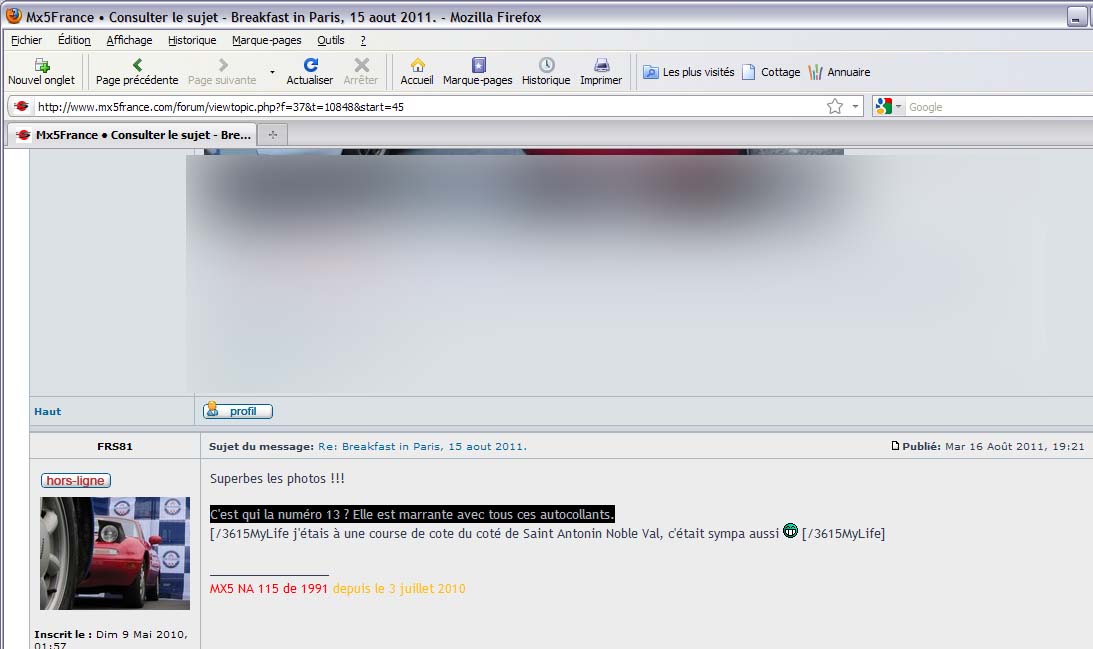Open the Fichier menu
Viewport: 1093px width, 649px height.
pos(26,40)
